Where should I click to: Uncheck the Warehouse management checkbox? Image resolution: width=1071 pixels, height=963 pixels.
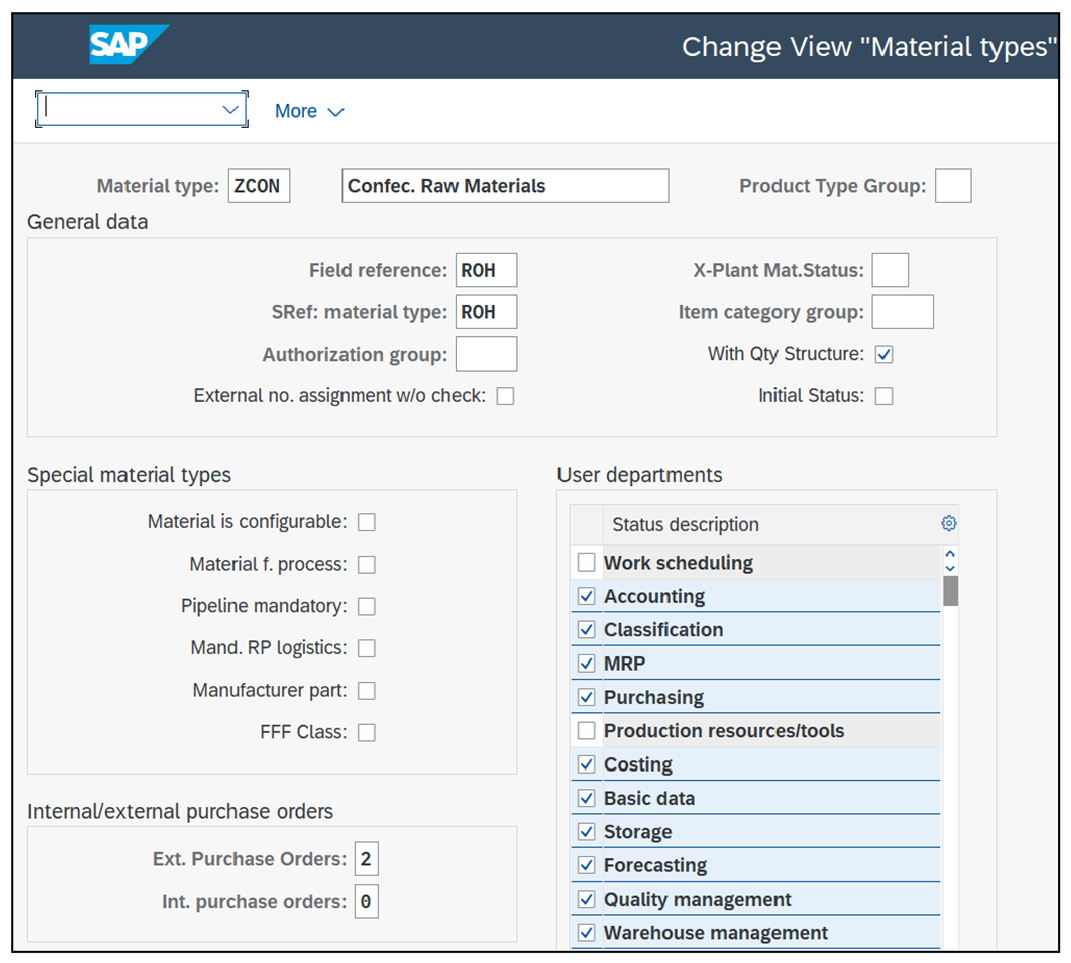(x=586, y=932)
